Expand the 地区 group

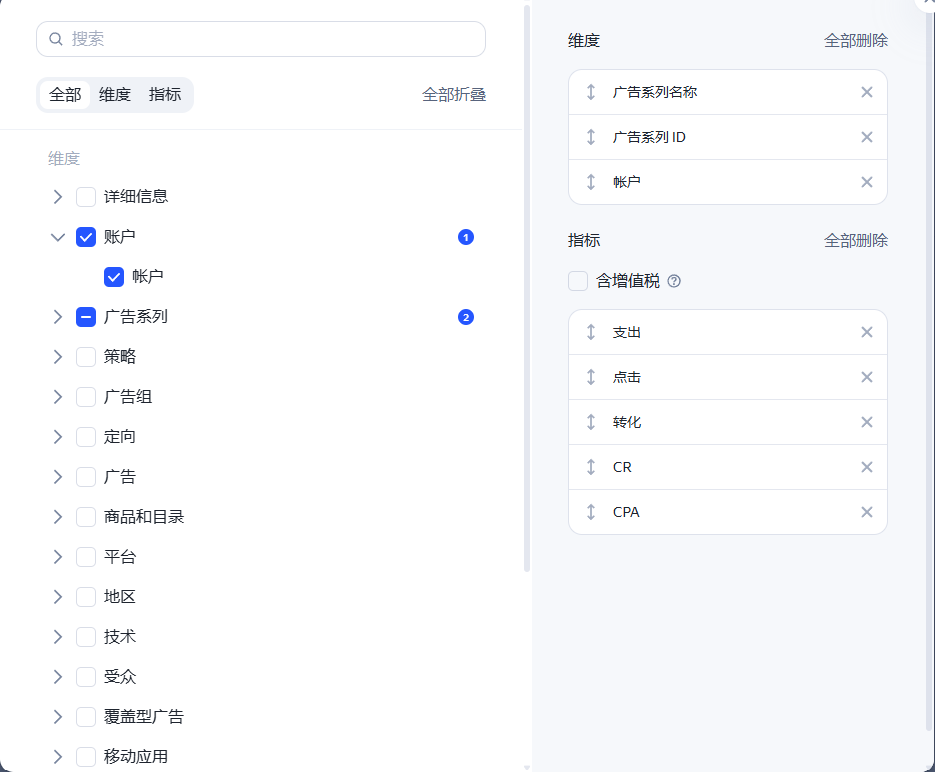[x=58, y=597]
